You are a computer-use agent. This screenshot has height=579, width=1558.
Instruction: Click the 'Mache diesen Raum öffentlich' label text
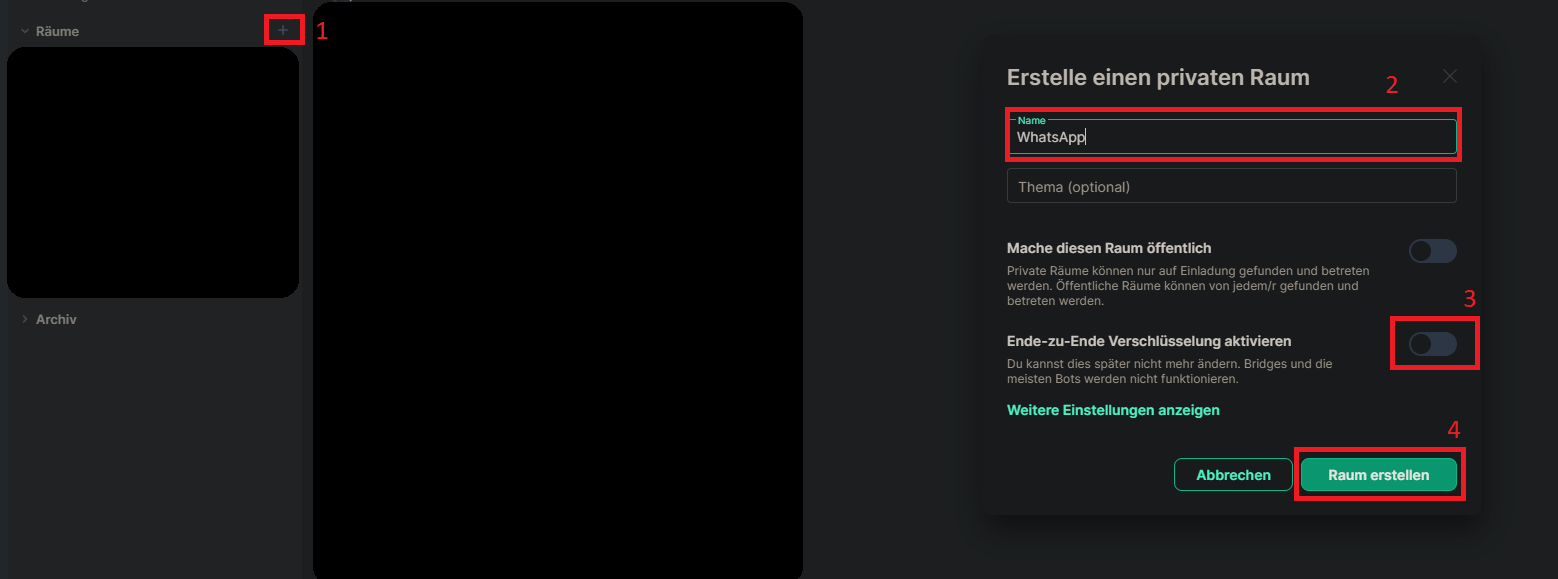(1109, 248)
